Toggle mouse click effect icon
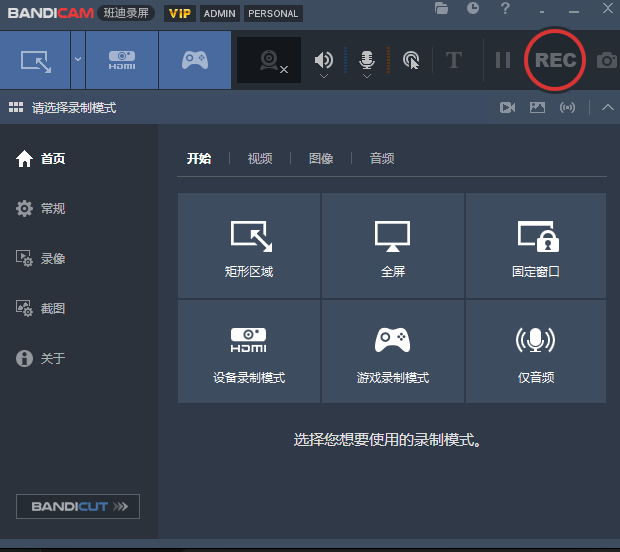This screenshot has width=620, height=552. click(411, 60)
